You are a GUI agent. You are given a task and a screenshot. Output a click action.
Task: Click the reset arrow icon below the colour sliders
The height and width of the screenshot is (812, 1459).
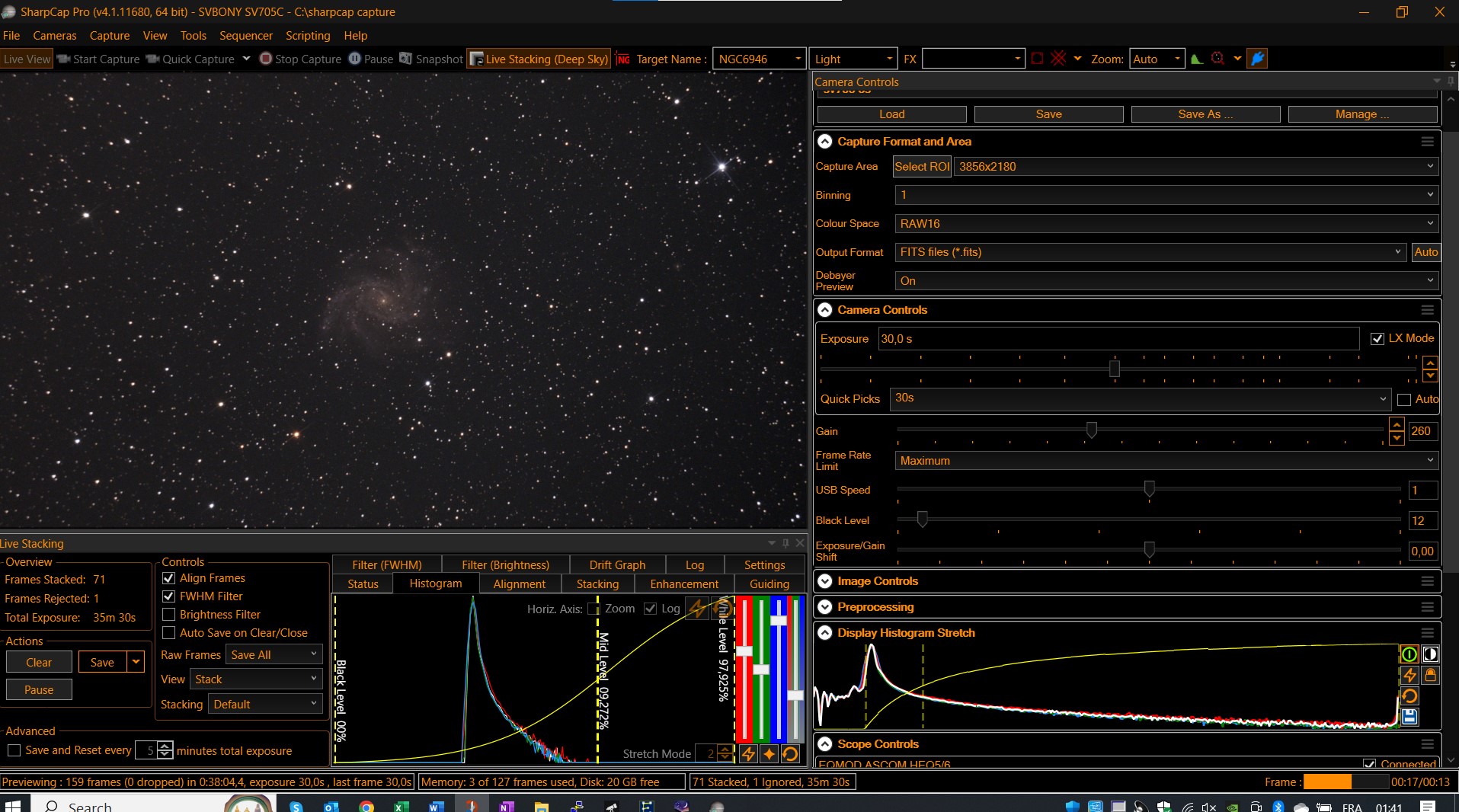point(790,754)
